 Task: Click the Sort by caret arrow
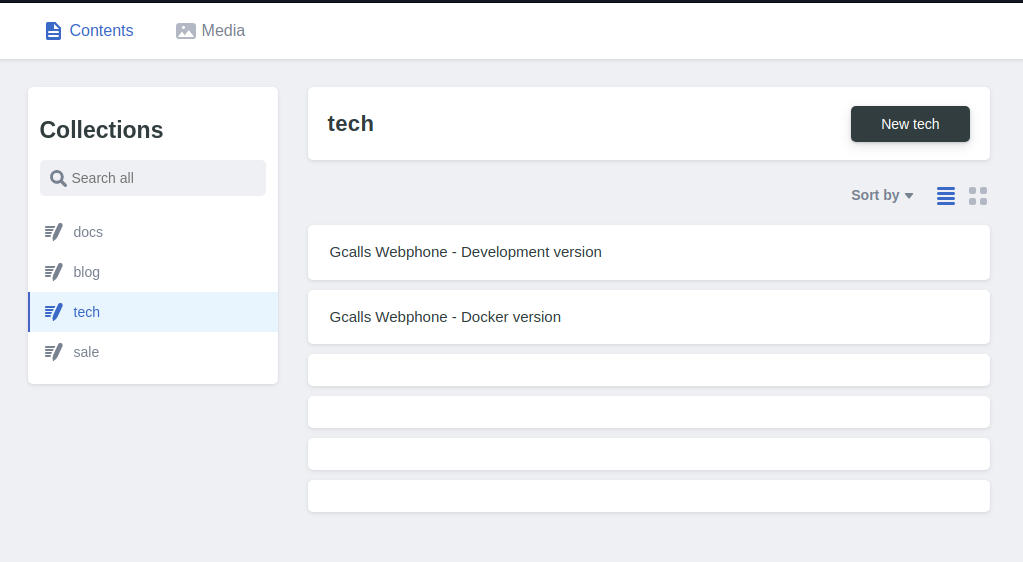click(909, 196)
